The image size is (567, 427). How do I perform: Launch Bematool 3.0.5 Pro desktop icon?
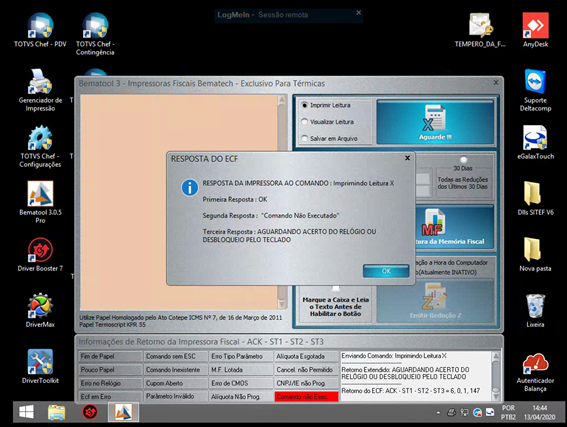pos(40,202)
